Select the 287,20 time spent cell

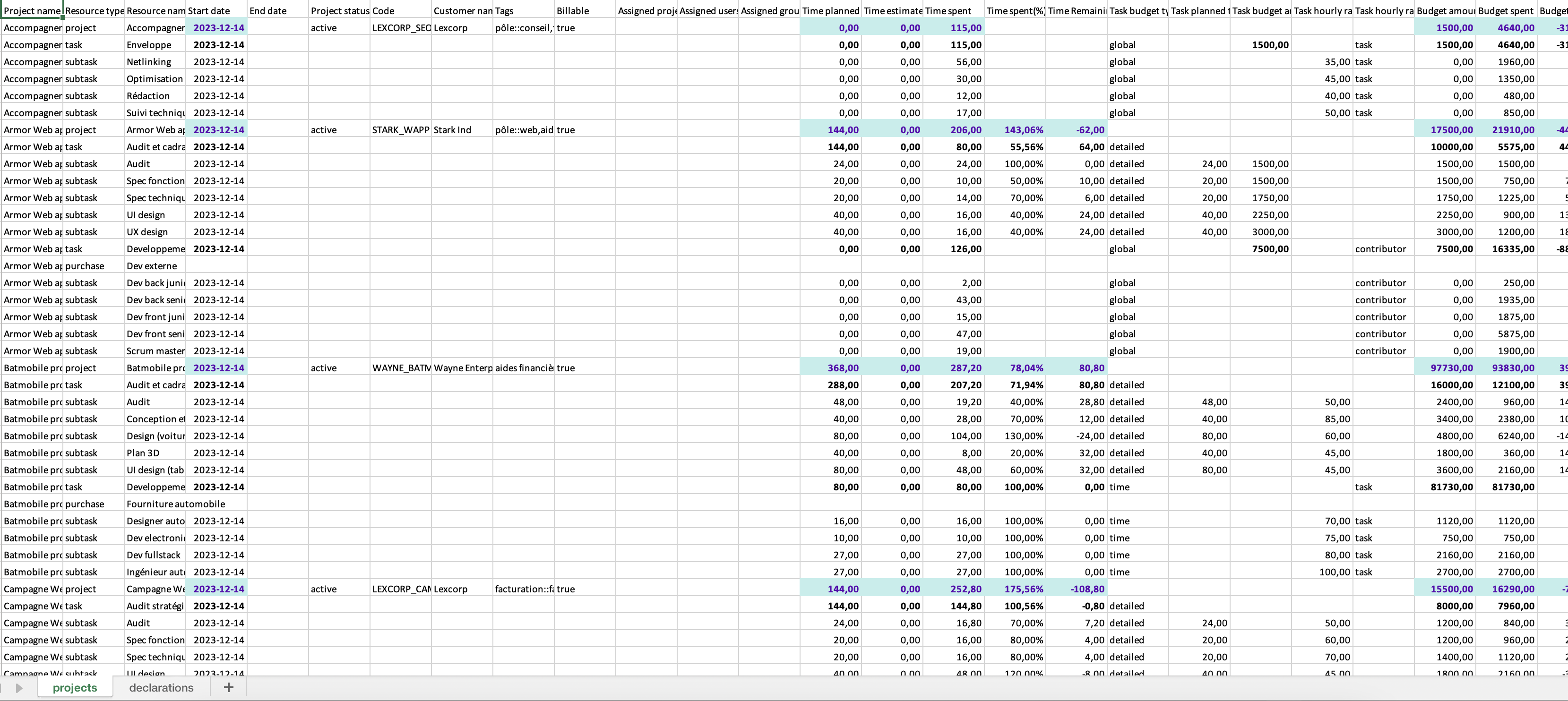(953, 368)
